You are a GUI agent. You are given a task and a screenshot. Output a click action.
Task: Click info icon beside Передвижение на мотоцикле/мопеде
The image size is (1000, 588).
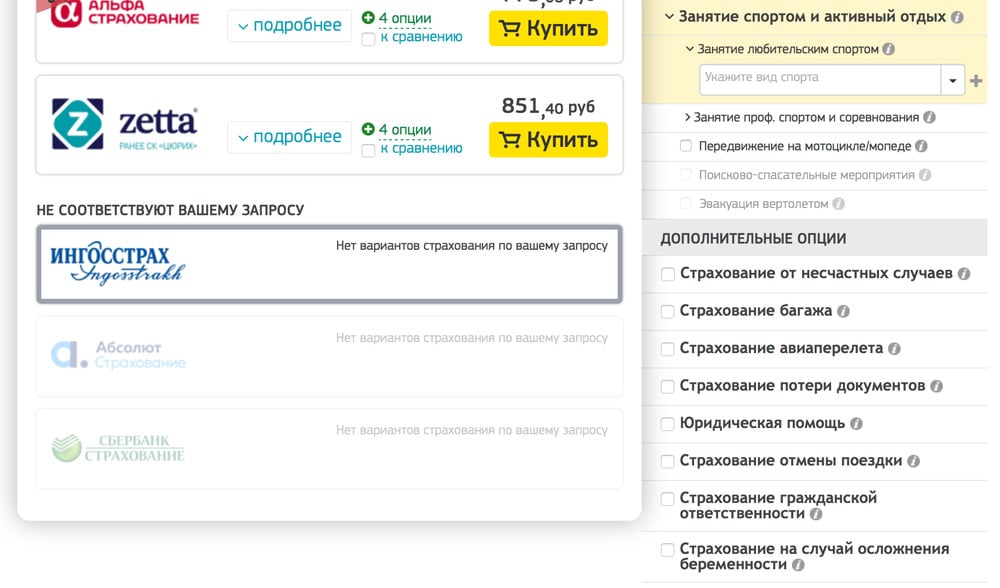click(921, 147)
